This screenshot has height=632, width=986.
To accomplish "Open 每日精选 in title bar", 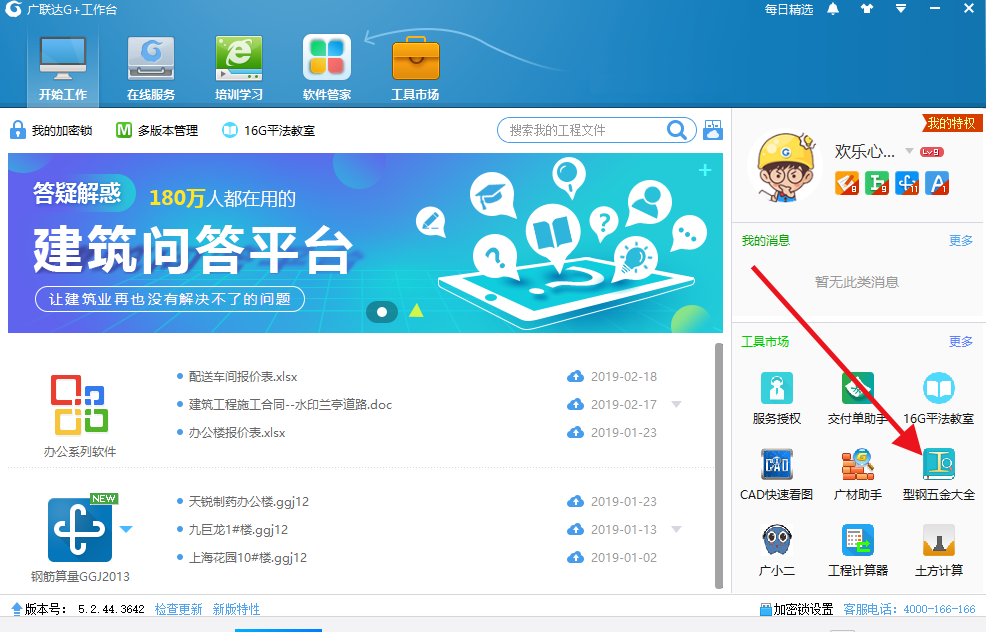I will pyautogui.click(x=789, y=9).
